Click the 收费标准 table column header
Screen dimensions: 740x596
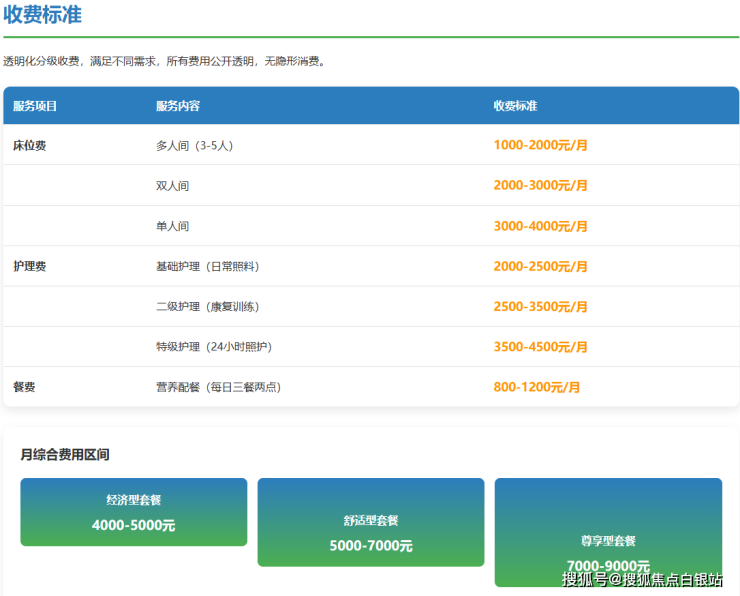point(515,106)
